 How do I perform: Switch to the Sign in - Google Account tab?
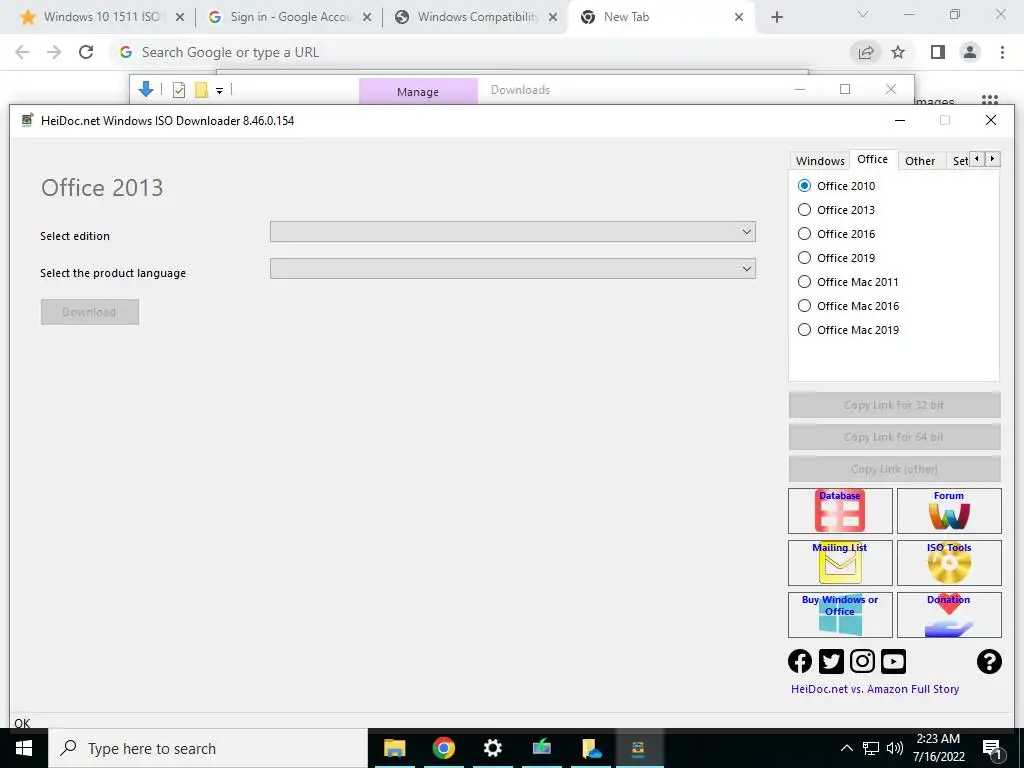pos(291,17)
